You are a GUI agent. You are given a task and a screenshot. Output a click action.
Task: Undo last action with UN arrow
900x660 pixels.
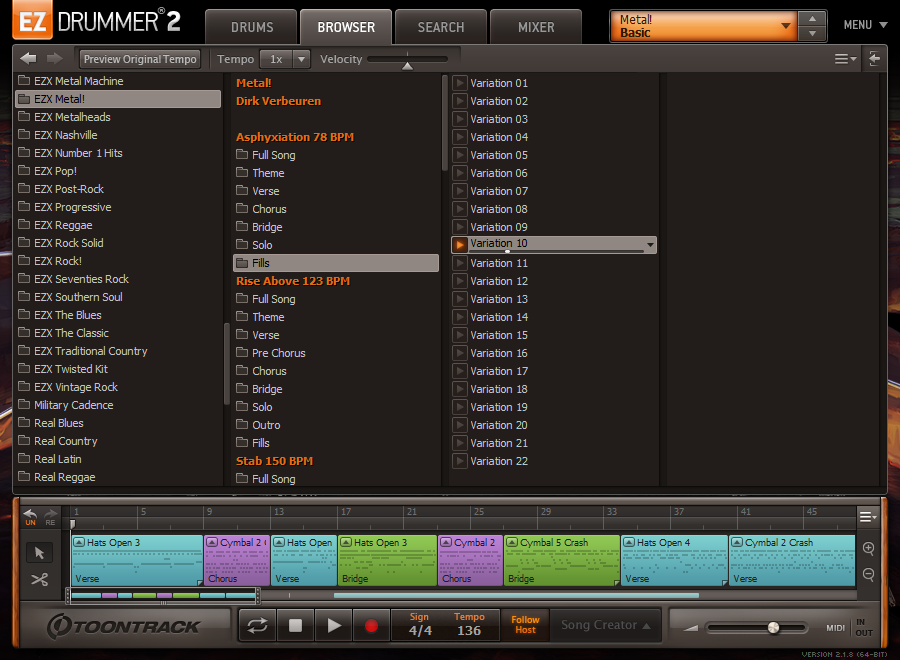(x=30, y=517)
